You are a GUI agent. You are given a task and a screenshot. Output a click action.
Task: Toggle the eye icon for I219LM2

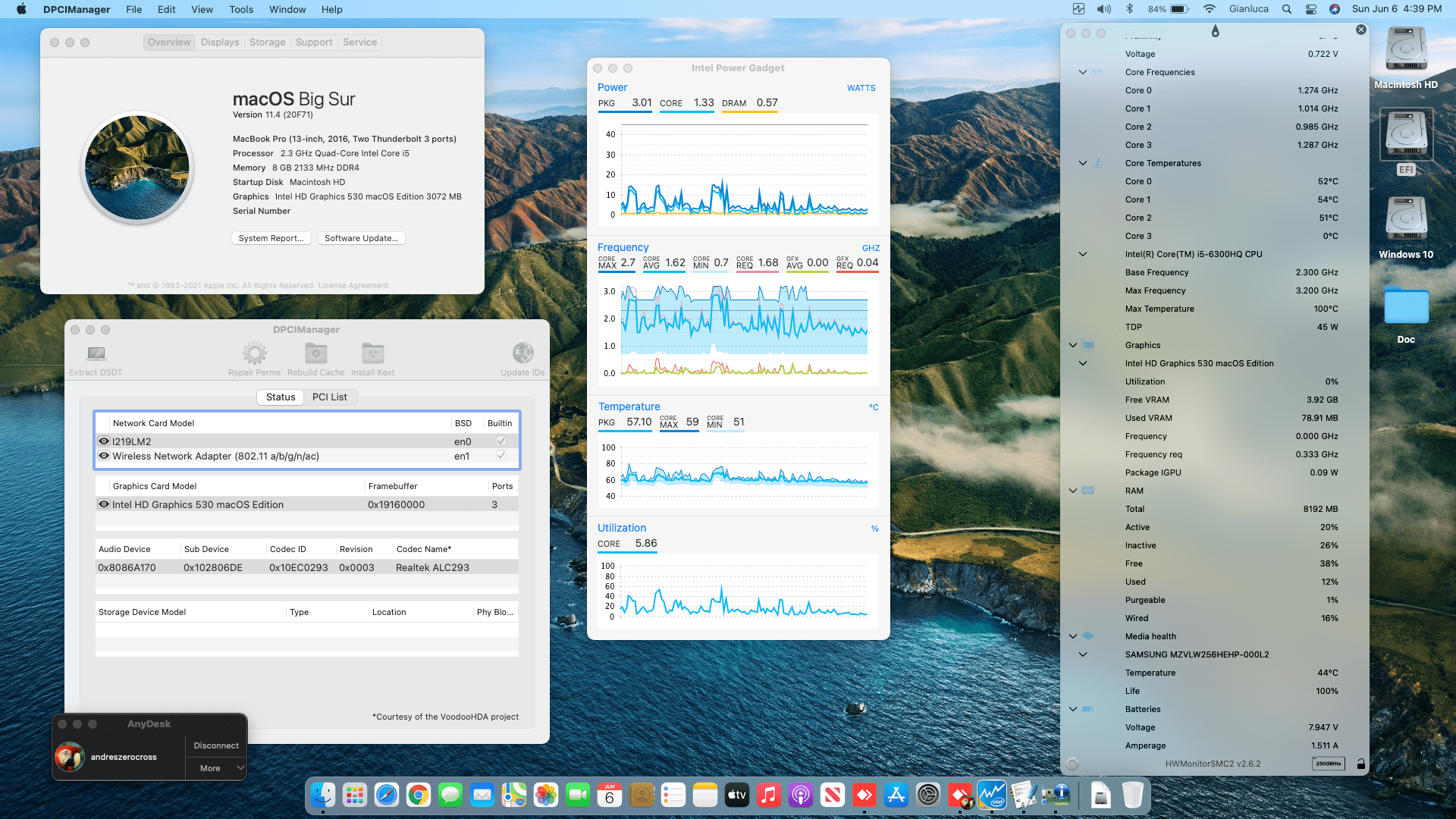pos(104,441)
